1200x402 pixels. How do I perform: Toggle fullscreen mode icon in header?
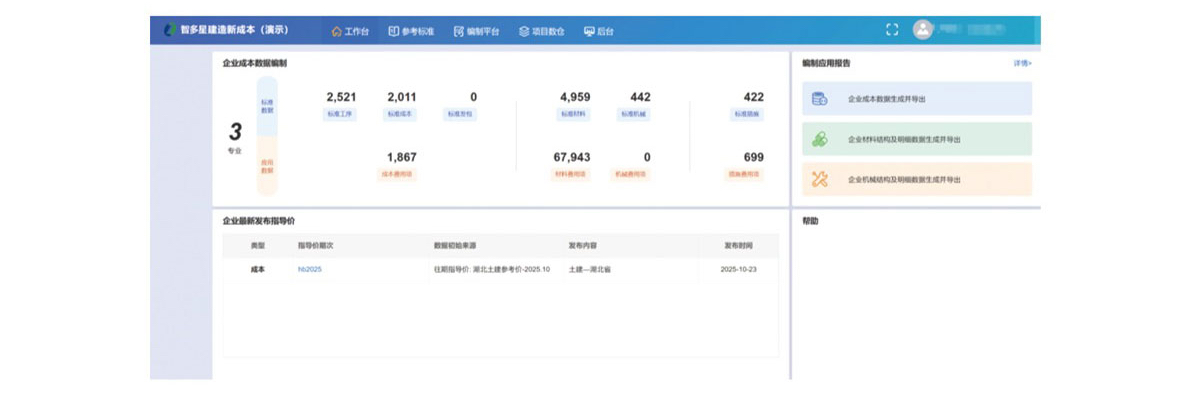[892, 30]
